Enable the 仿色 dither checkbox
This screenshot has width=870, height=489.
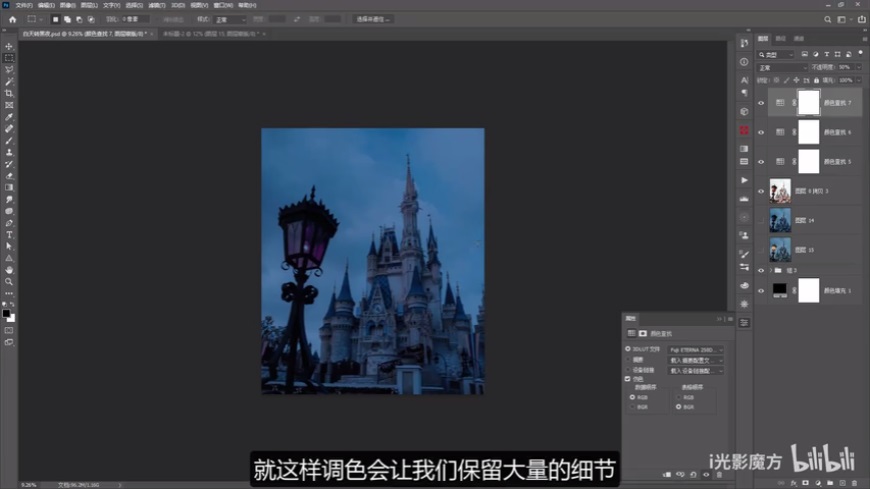tap(627, 379)
